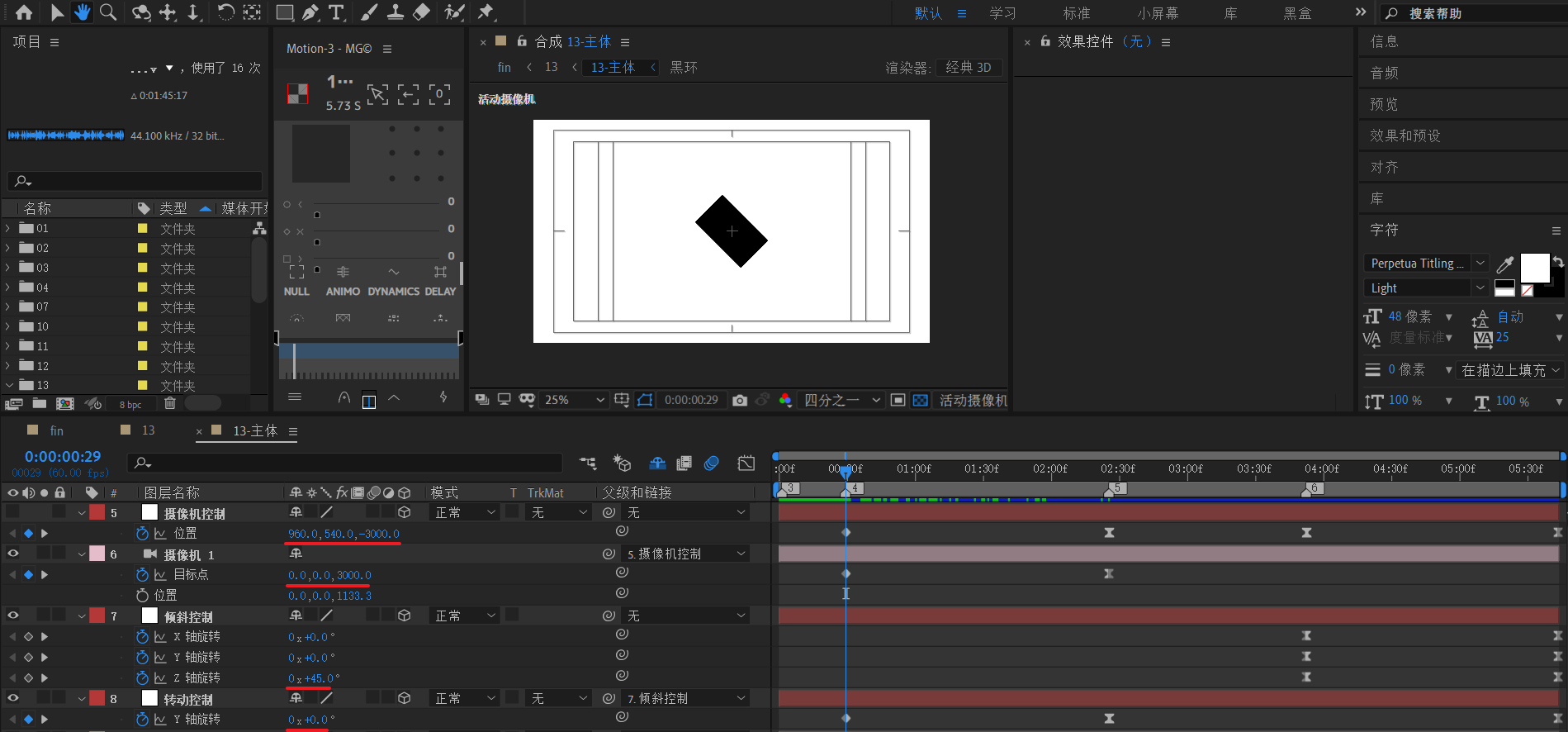
Task: Toggle transparency grid in viewer
Action: (x=920, y=400)
